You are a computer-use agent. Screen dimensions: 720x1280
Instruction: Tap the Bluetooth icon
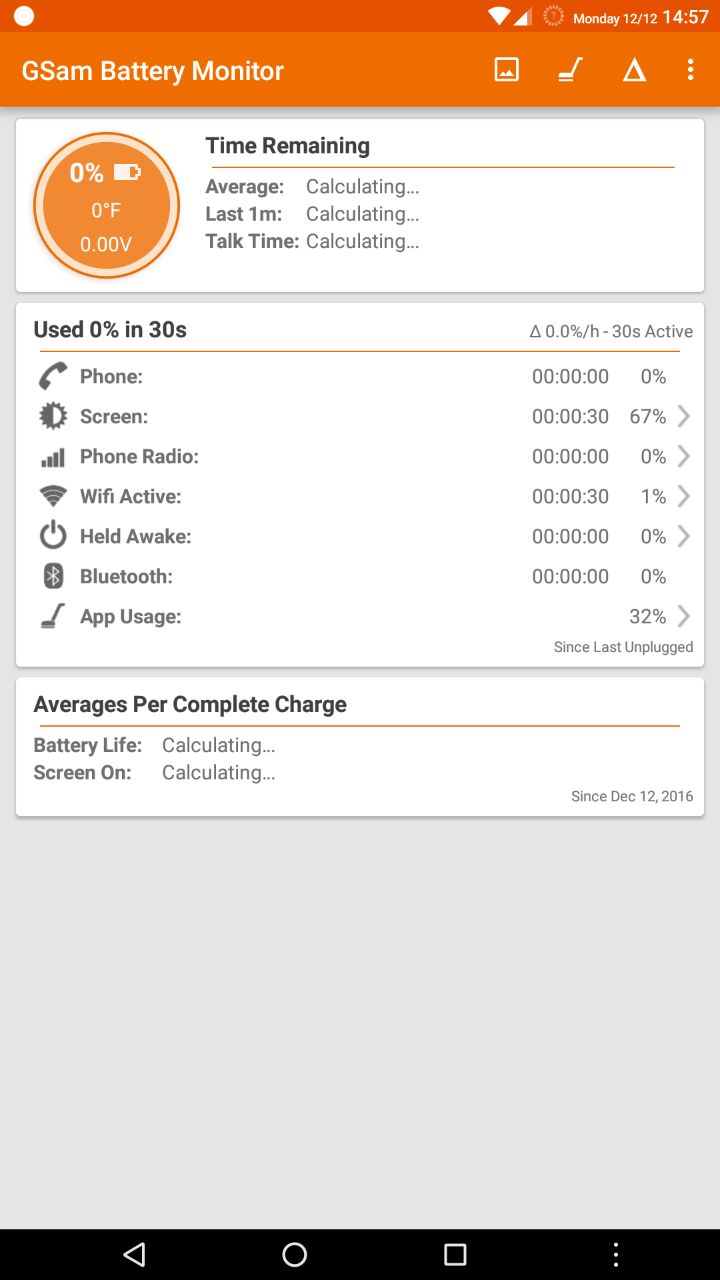click(x=53, y=576)
